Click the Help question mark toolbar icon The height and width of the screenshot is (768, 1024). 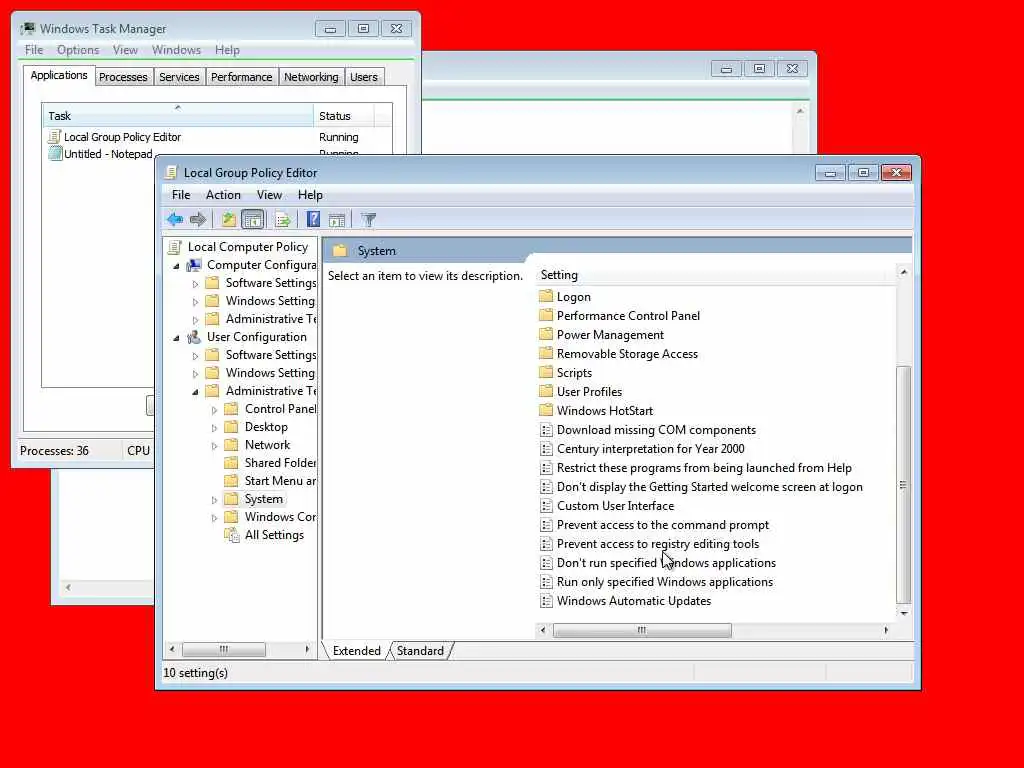(x=313, y=219)
